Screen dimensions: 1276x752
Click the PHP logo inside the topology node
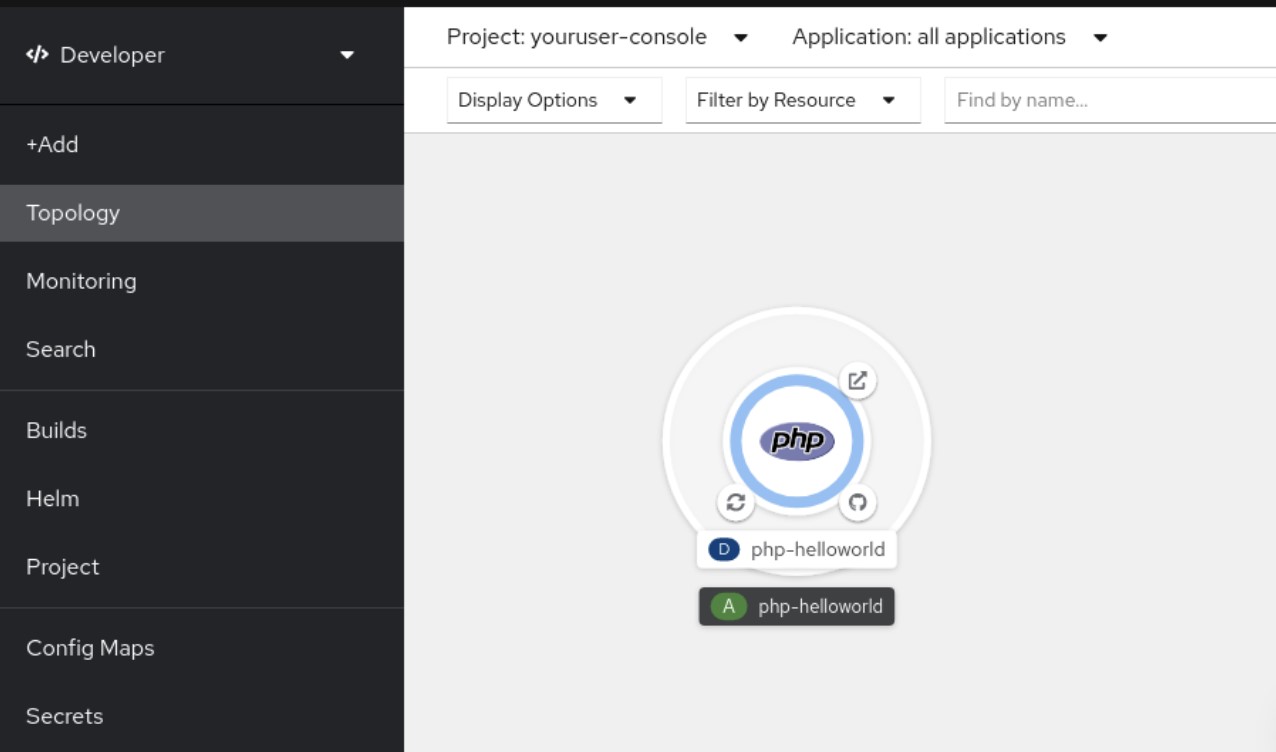pyautogui.click(x=796, y=440)
